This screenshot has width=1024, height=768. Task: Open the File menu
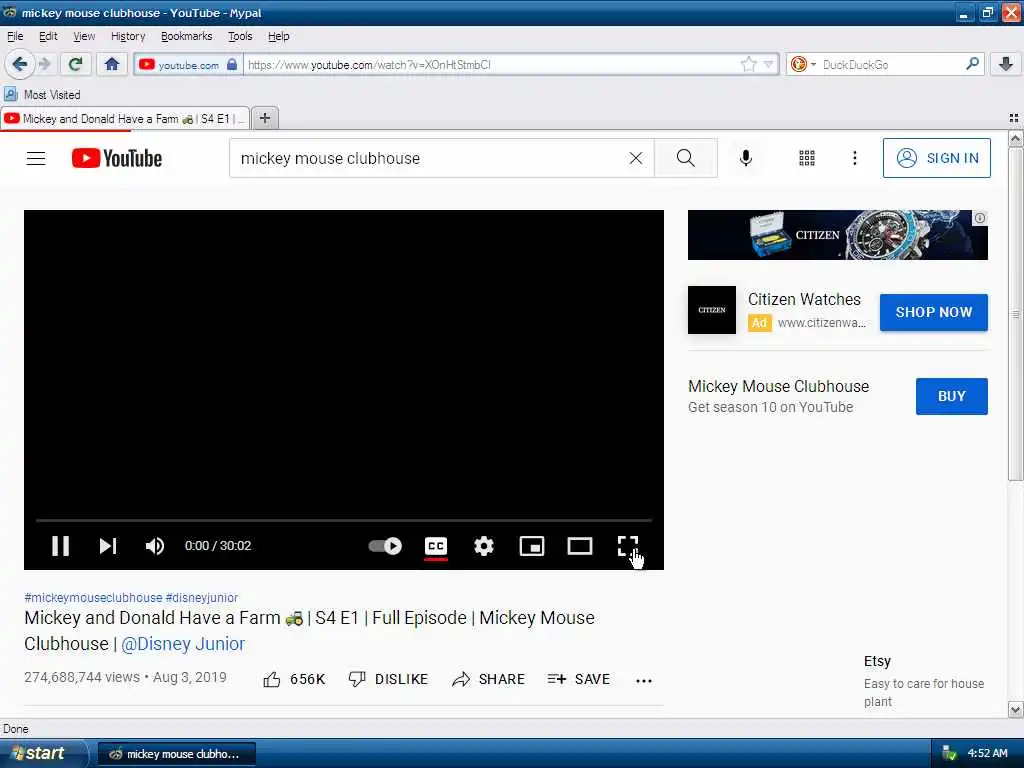coord(15,37)
